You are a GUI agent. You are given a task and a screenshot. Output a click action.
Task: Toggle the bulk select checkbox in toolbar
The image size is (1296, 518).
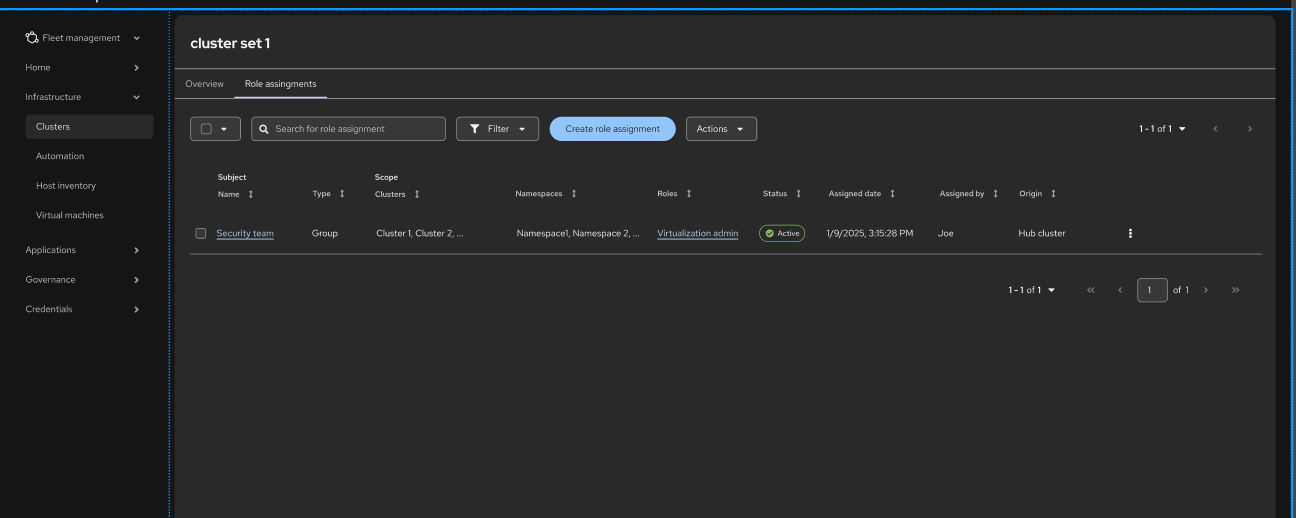[x=206, y=129]
